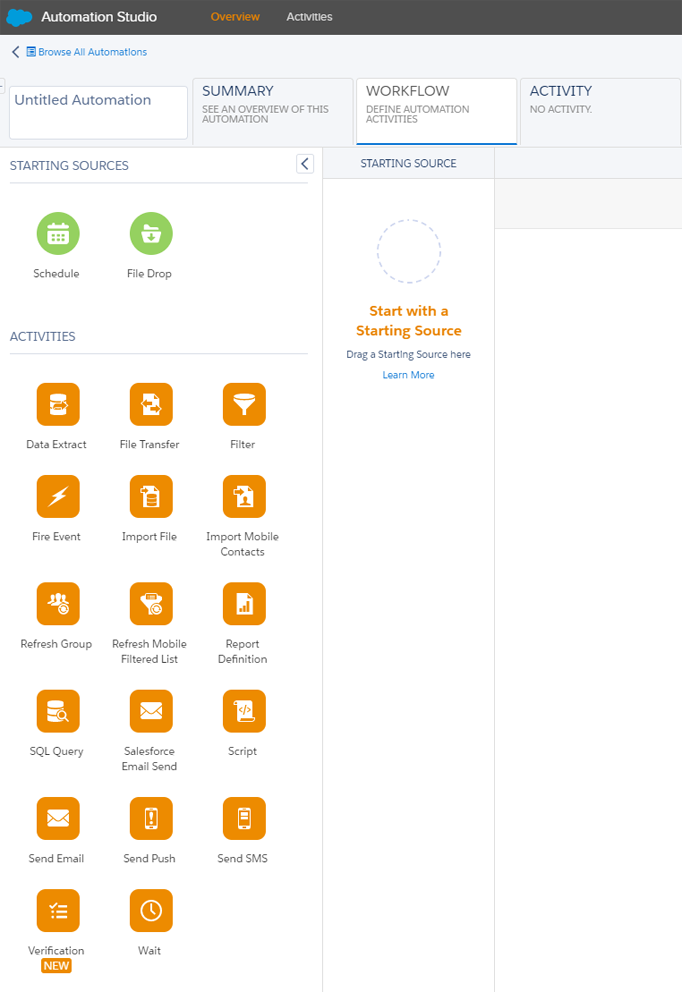Collapse the Starting Sources panel
Image resolution: width=682 pixels, height=992 pixels.
[x=304, y=163]
